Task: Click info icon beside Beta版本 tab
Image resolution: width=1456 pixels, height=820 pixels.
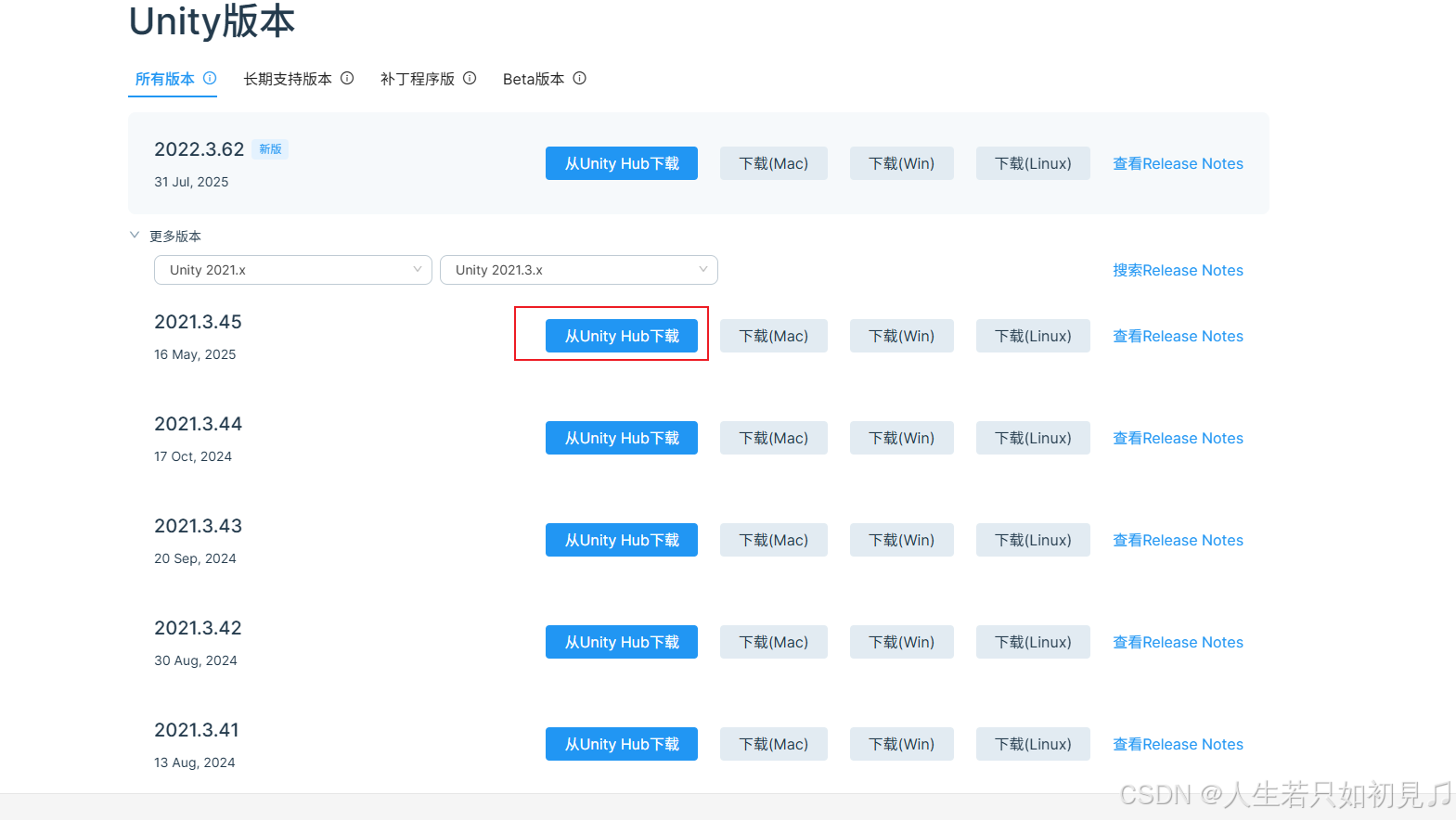Action: click(x=579, y=78)
